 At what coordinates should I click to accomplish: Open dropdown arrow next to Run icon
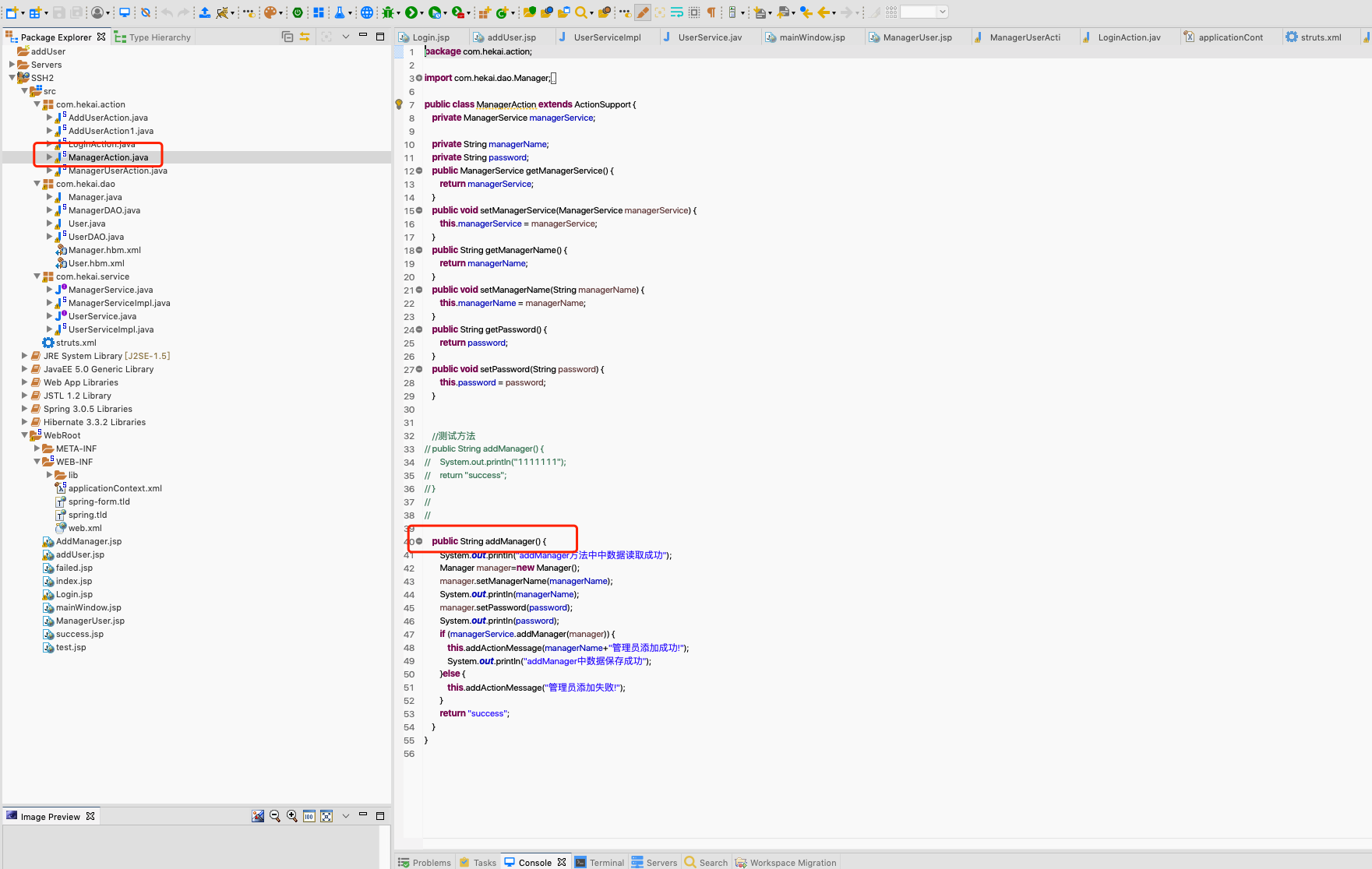421,13
